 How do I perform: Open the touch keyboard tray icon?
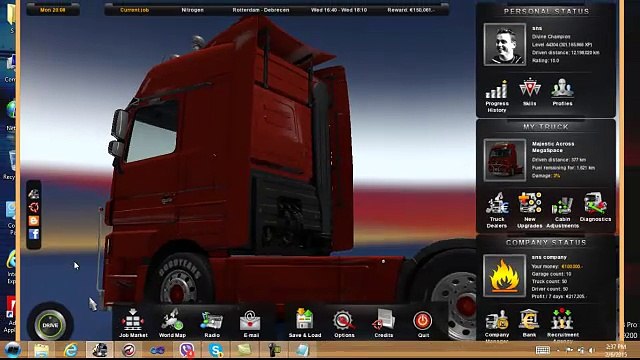[542, 350]
